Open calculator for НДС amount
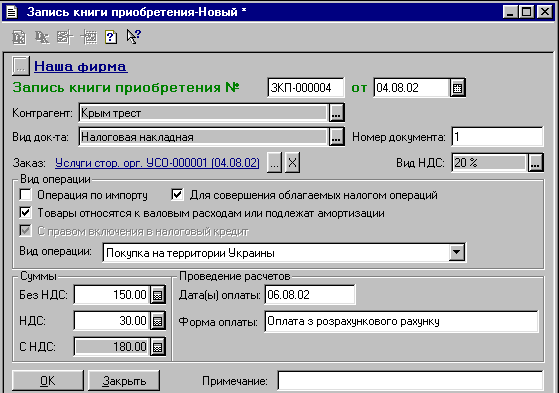The height and width of the screenshot is (393, 559). (158, 321)
